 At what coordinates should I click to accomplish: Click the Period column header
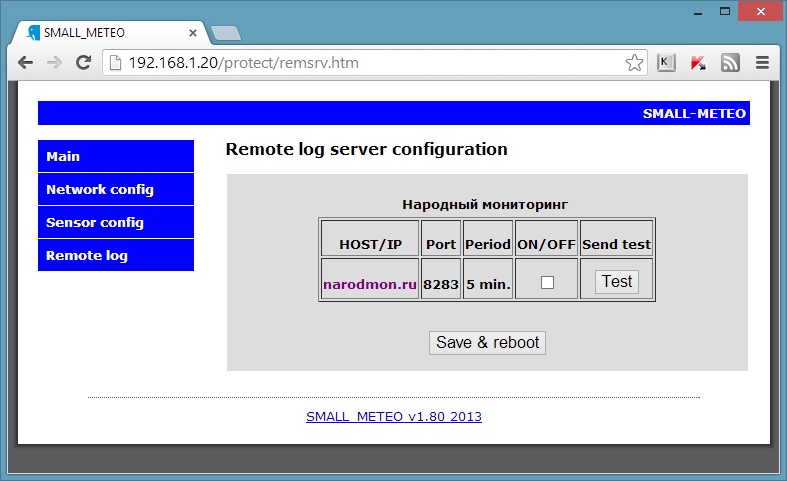[x=488, y=245]
